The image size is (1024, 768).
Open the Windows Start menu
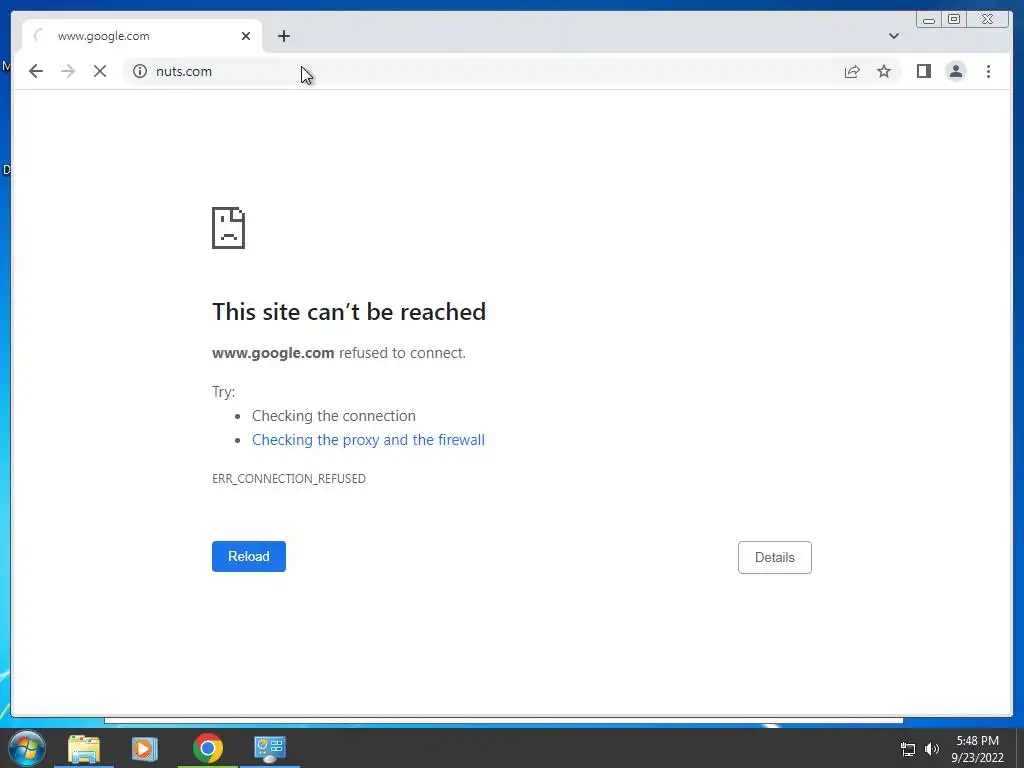[x=27, y=748]
